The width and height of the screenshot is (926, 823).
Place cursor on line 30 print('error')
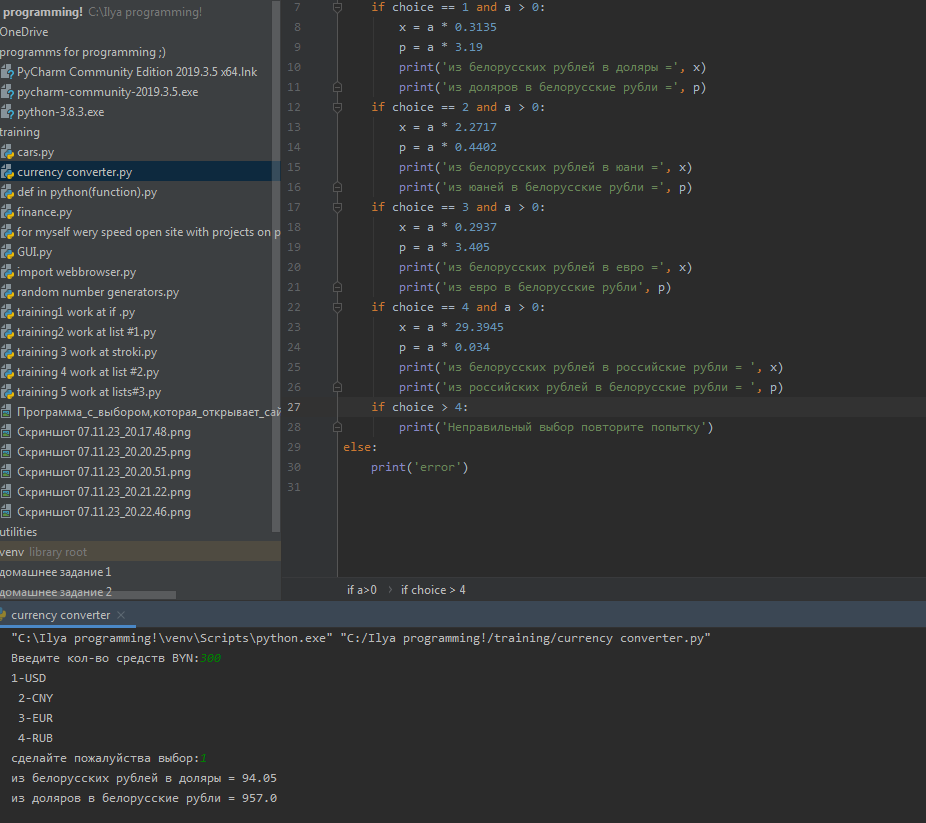(x=420, y=467)
